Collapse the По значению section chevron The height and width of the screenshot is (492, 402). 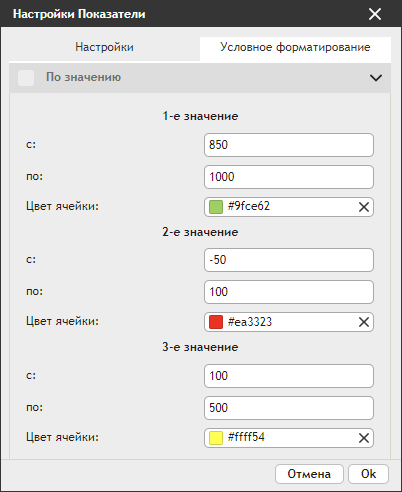376,78
